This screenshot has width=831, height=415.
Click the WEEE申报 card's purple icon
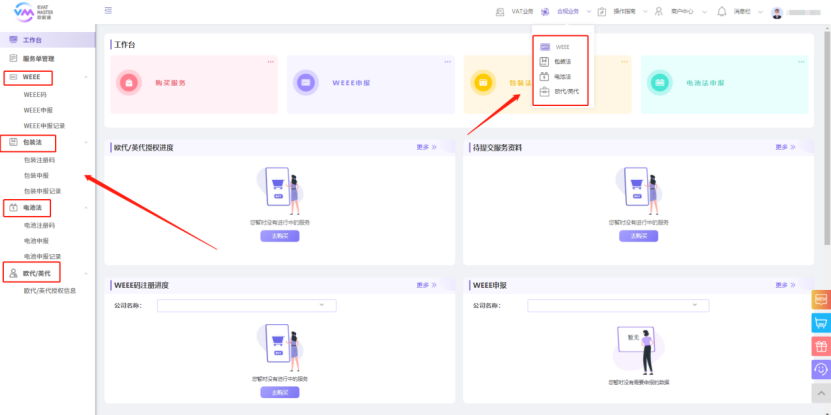click(x=306, y=83)
